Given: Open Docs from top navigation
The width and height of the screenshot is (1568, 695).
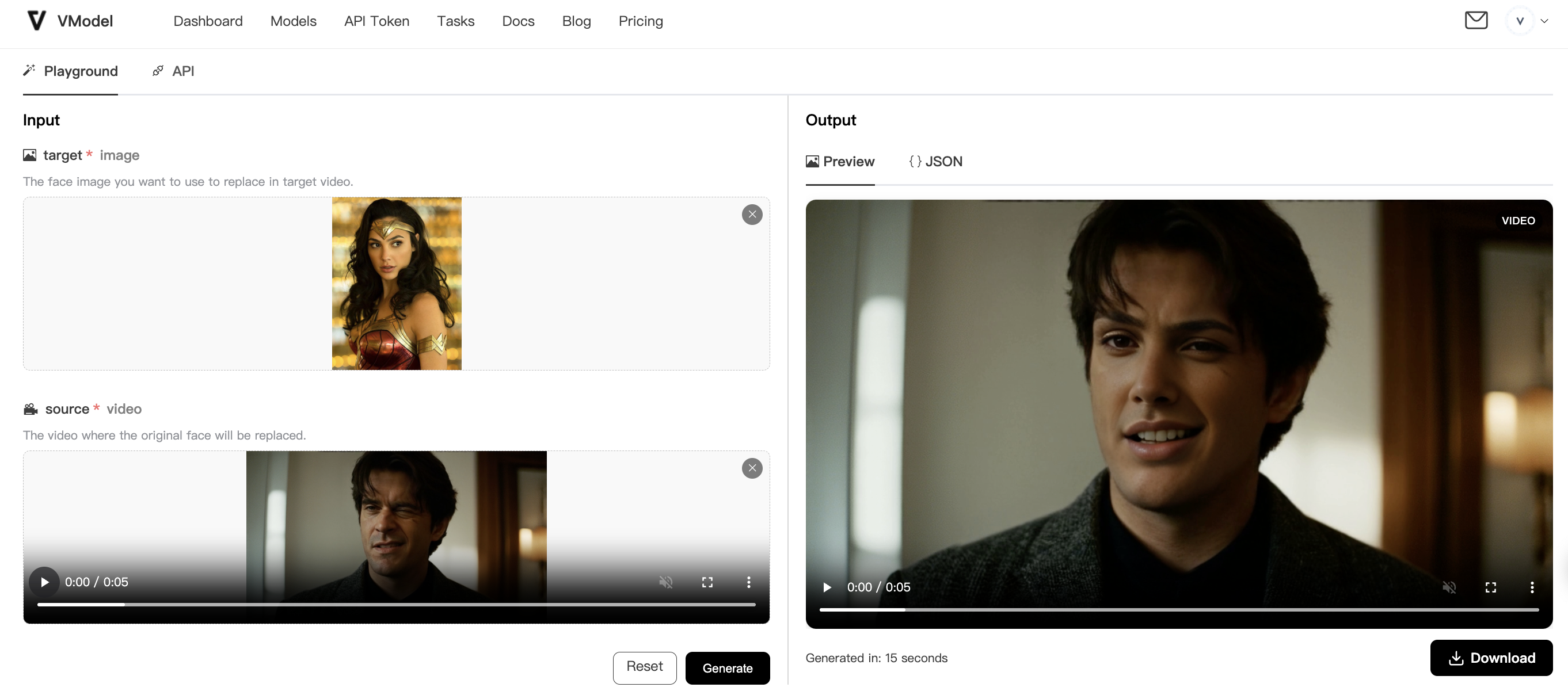Looking at the screenshot, I should click(518, 21).
